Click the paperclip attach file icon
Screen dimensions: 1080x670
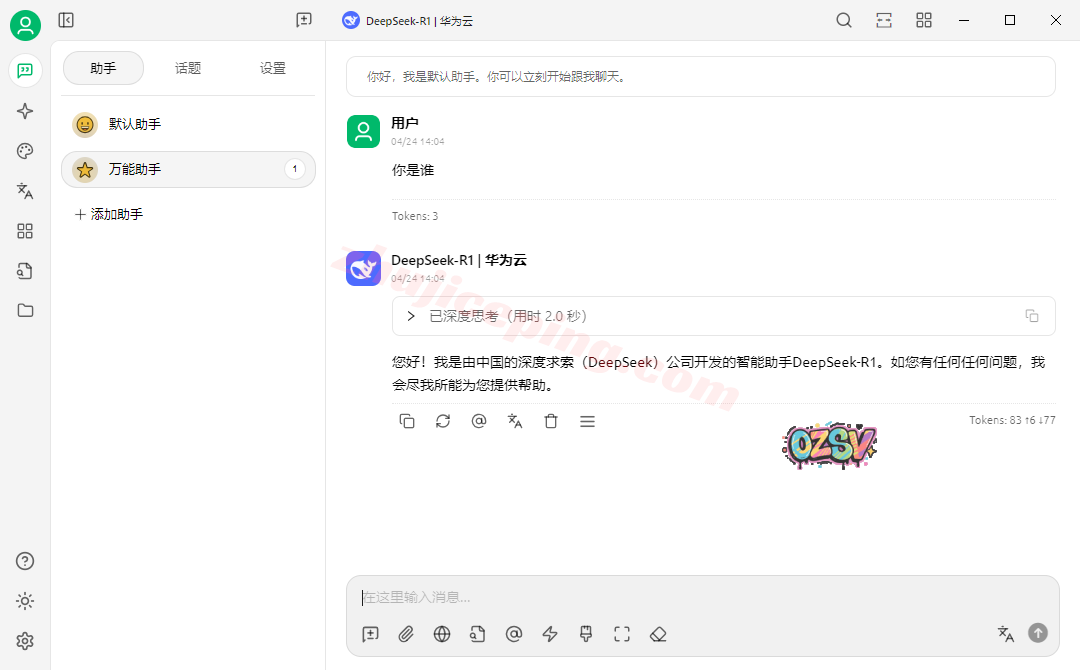pyautogui.click(x=406, y=634)
